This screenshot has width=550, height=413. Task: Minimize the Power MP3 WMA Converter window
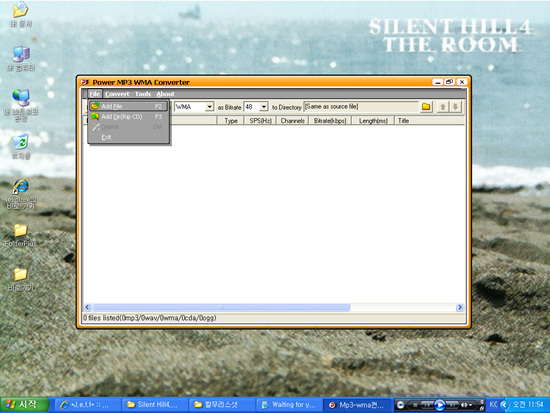(x=437, y=82)
